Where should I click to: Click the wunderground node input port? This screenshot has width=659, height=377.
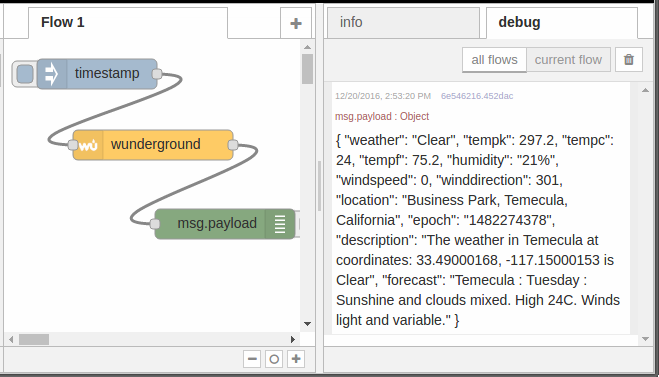point(73,145)
